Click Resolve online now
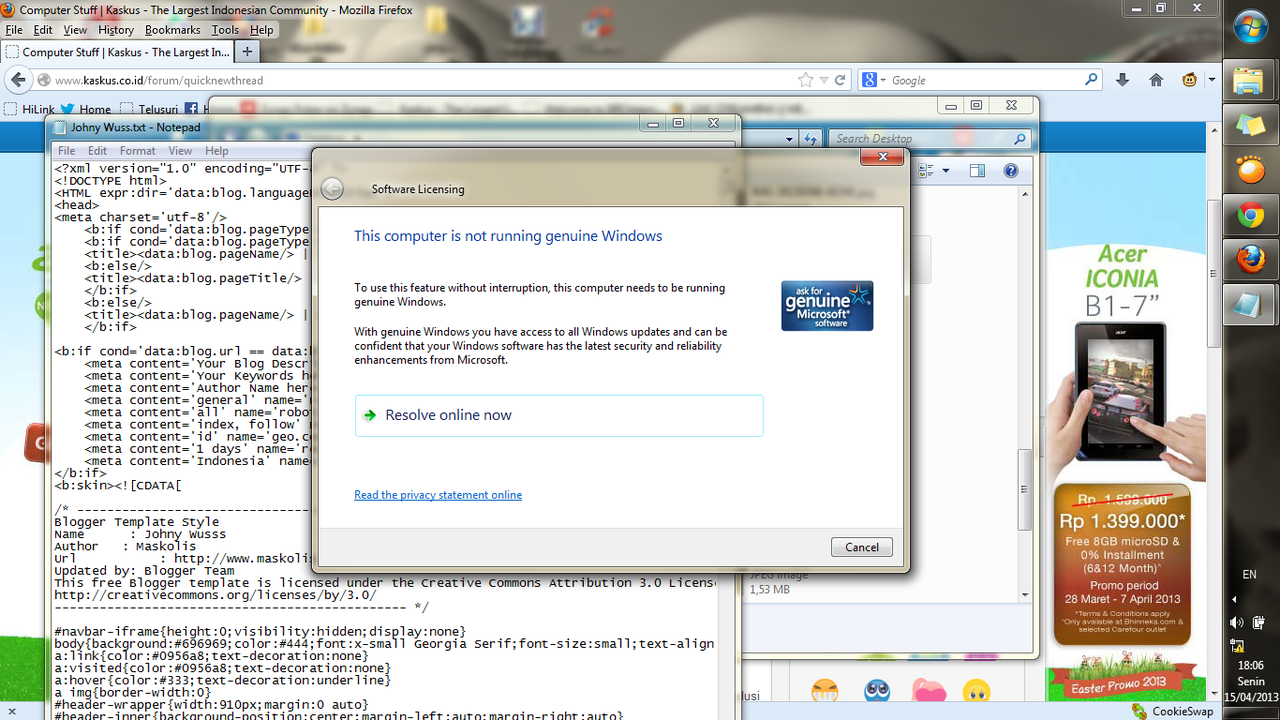The width and height of the screenshot is (1280, 720). pyautogui.click(x=559, y=415)
